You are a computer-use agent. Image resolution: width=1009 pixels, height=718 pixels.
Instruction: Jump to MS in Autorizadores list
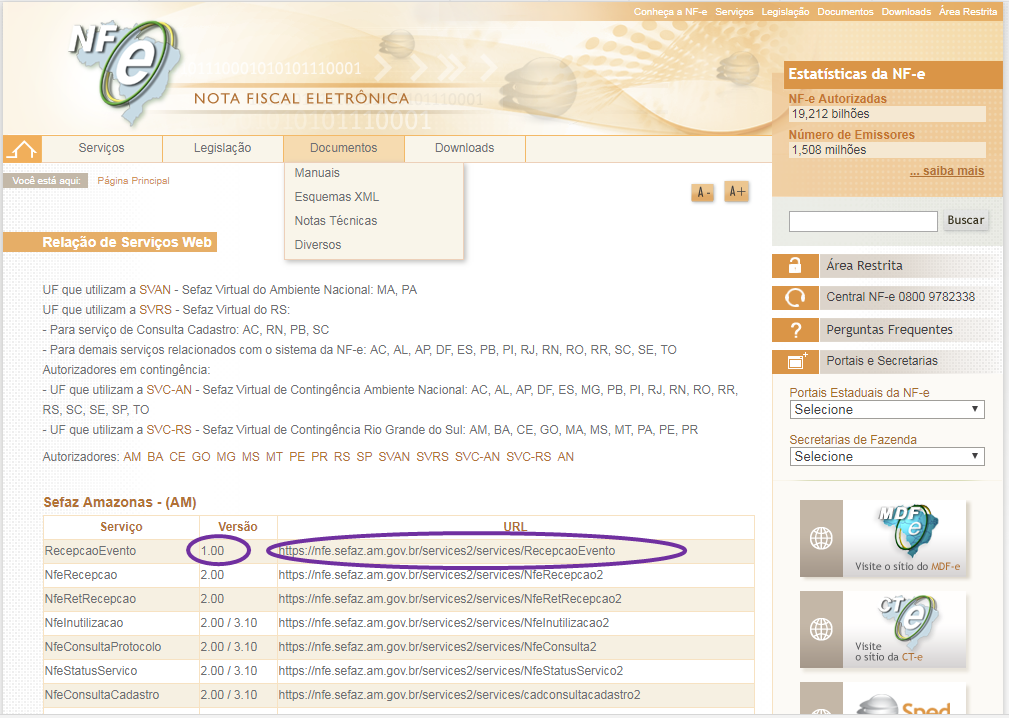(251, 457)
